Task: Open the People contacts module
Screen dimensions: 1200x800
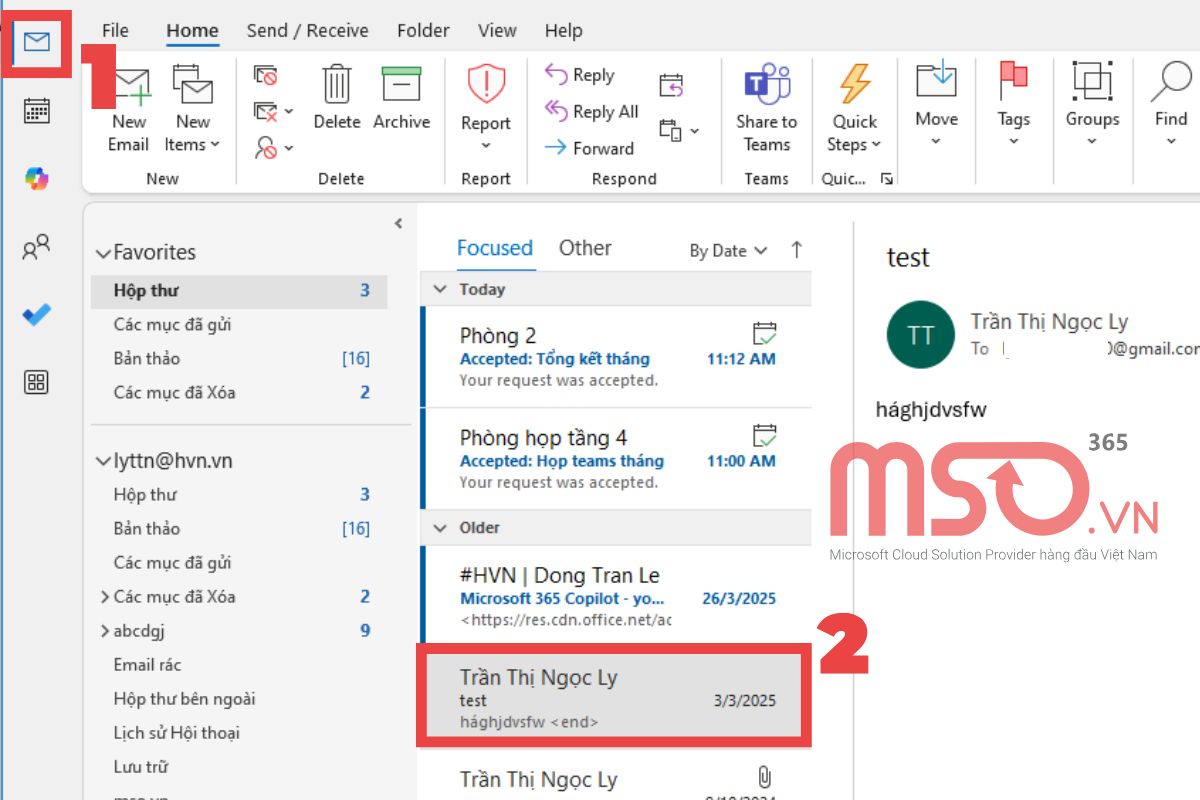Action: 37,247
